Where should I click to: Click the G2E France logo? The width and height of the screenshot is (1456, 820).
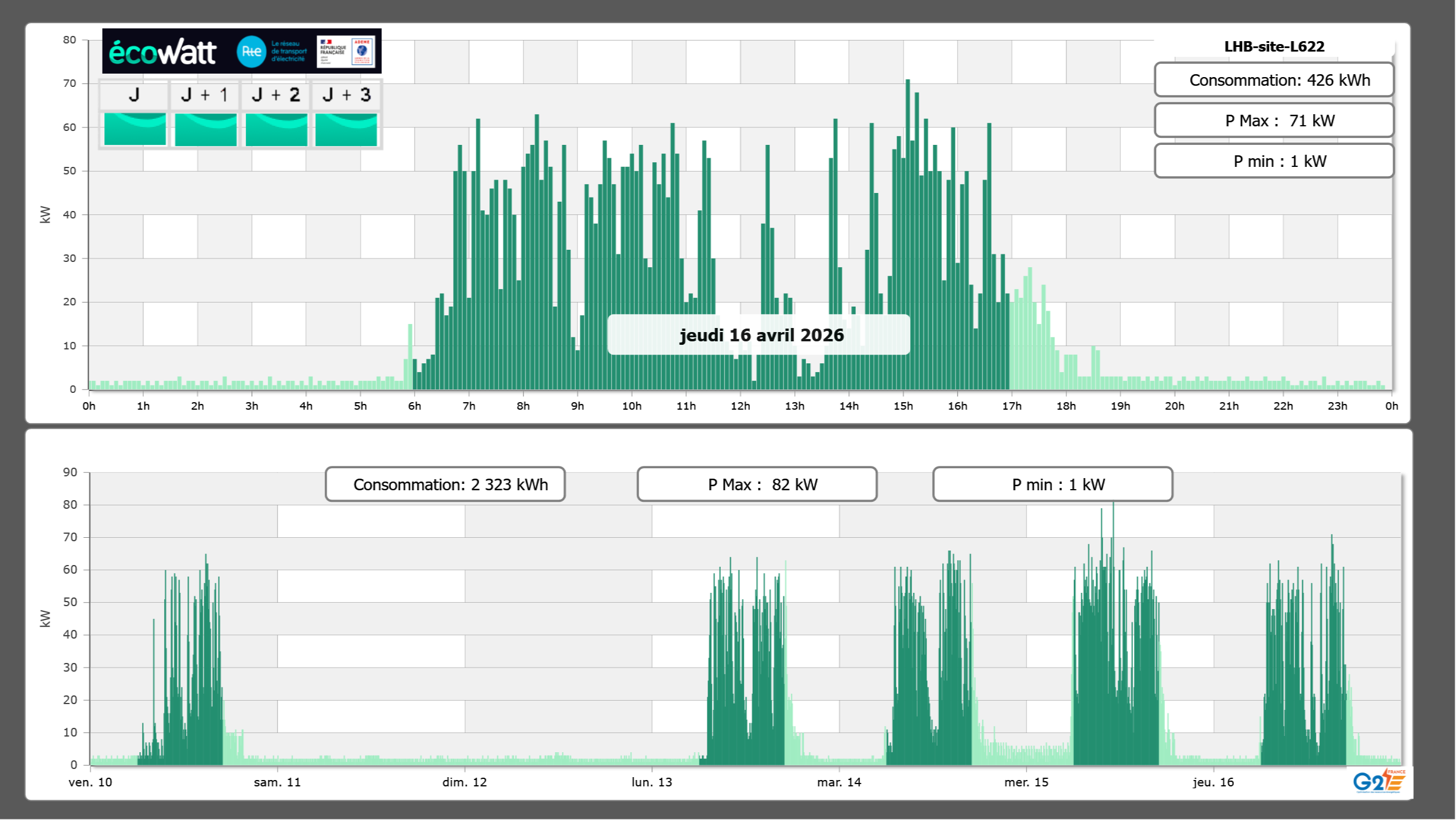click(1379, 781)
